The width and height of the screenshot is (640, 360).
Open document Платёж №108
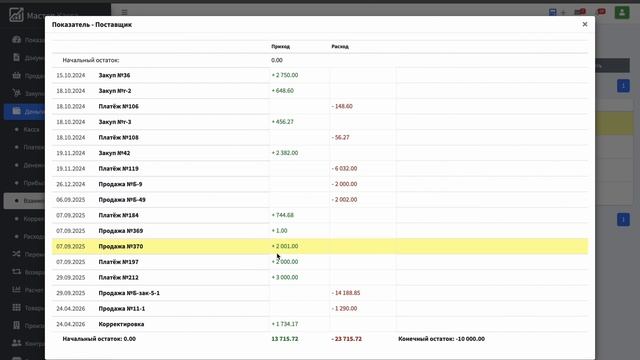coord(118,137)
